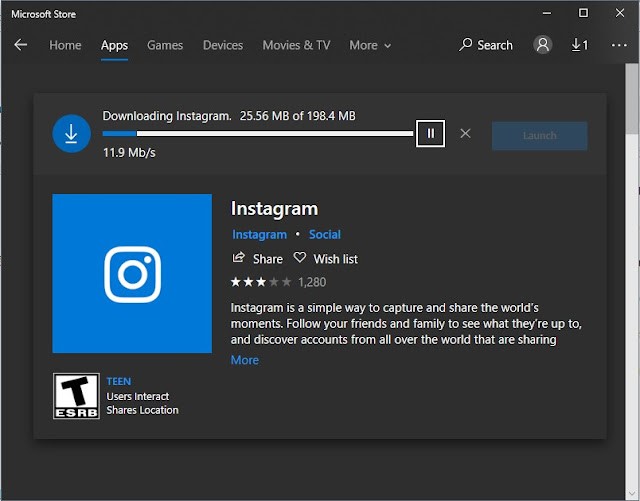Switch to the Games tab

165,45
